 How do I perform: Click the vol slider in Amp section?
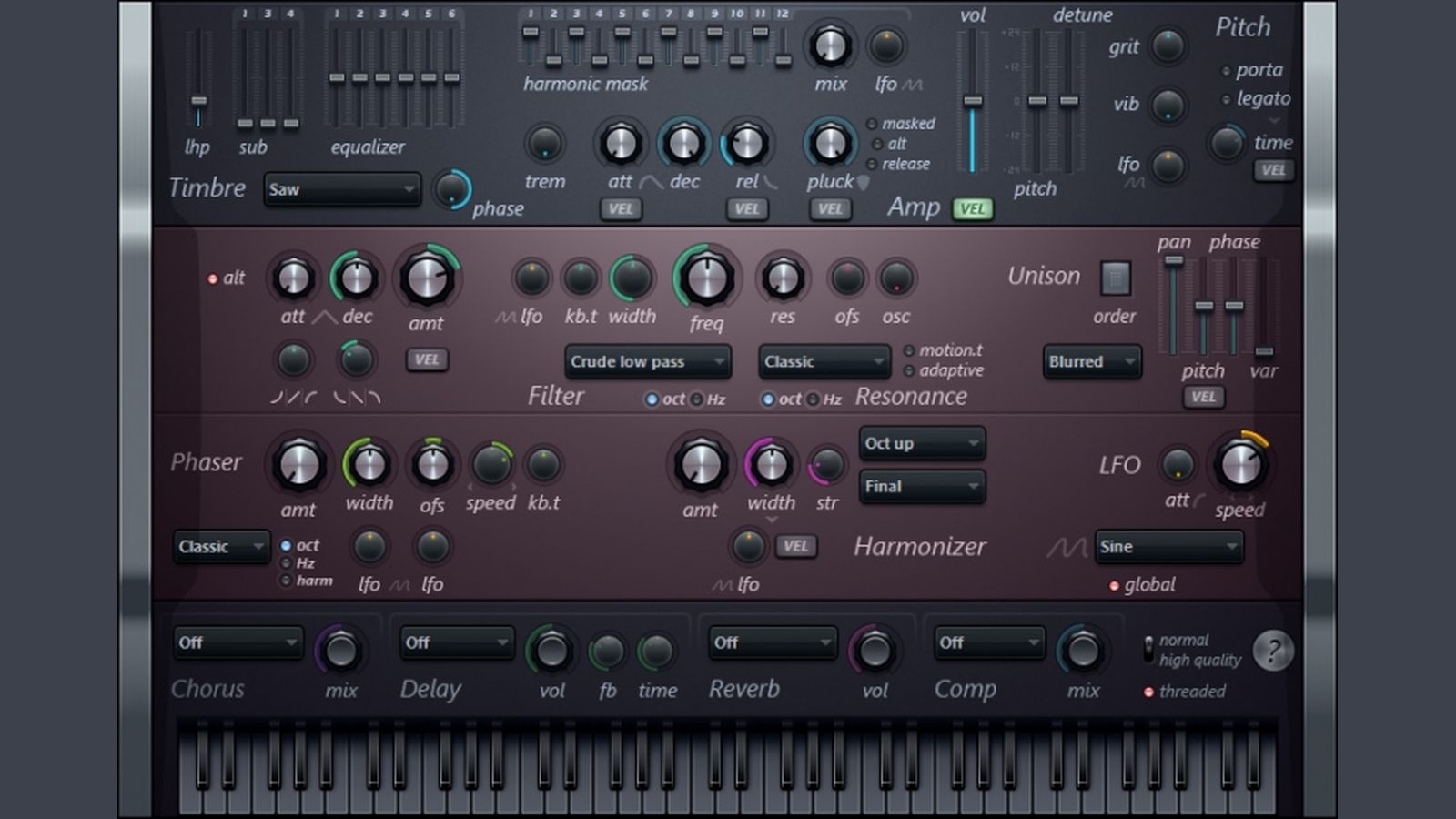pyautogui.click(x=973, y=101)
